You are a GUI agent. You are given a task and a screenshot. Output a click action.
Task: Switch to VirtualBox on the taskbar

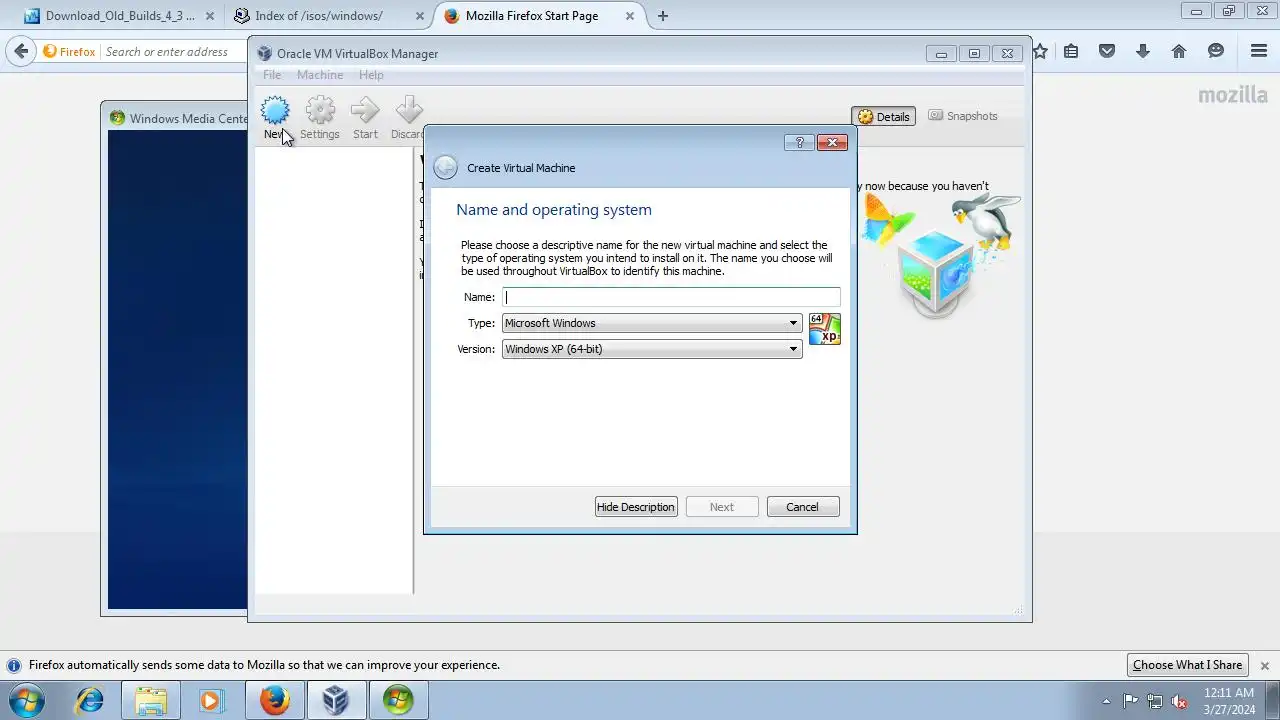coord(336,700)
